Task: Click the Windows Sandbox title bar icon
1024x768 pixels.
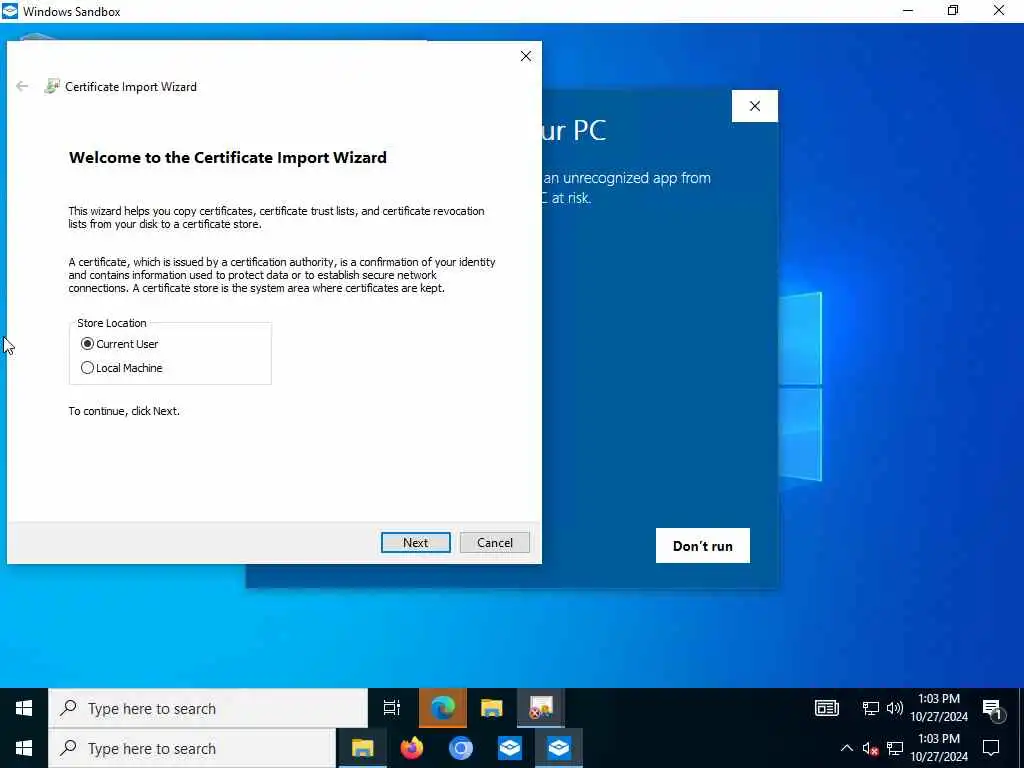Action: coord(10,11)
